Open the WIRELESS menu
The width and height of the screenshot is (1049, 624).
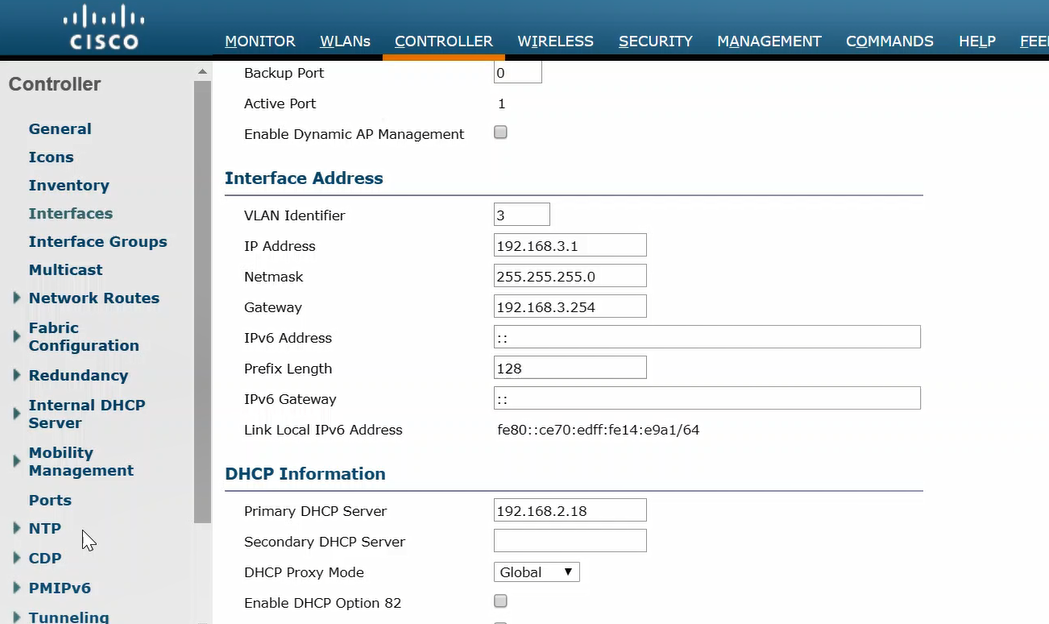555,41
